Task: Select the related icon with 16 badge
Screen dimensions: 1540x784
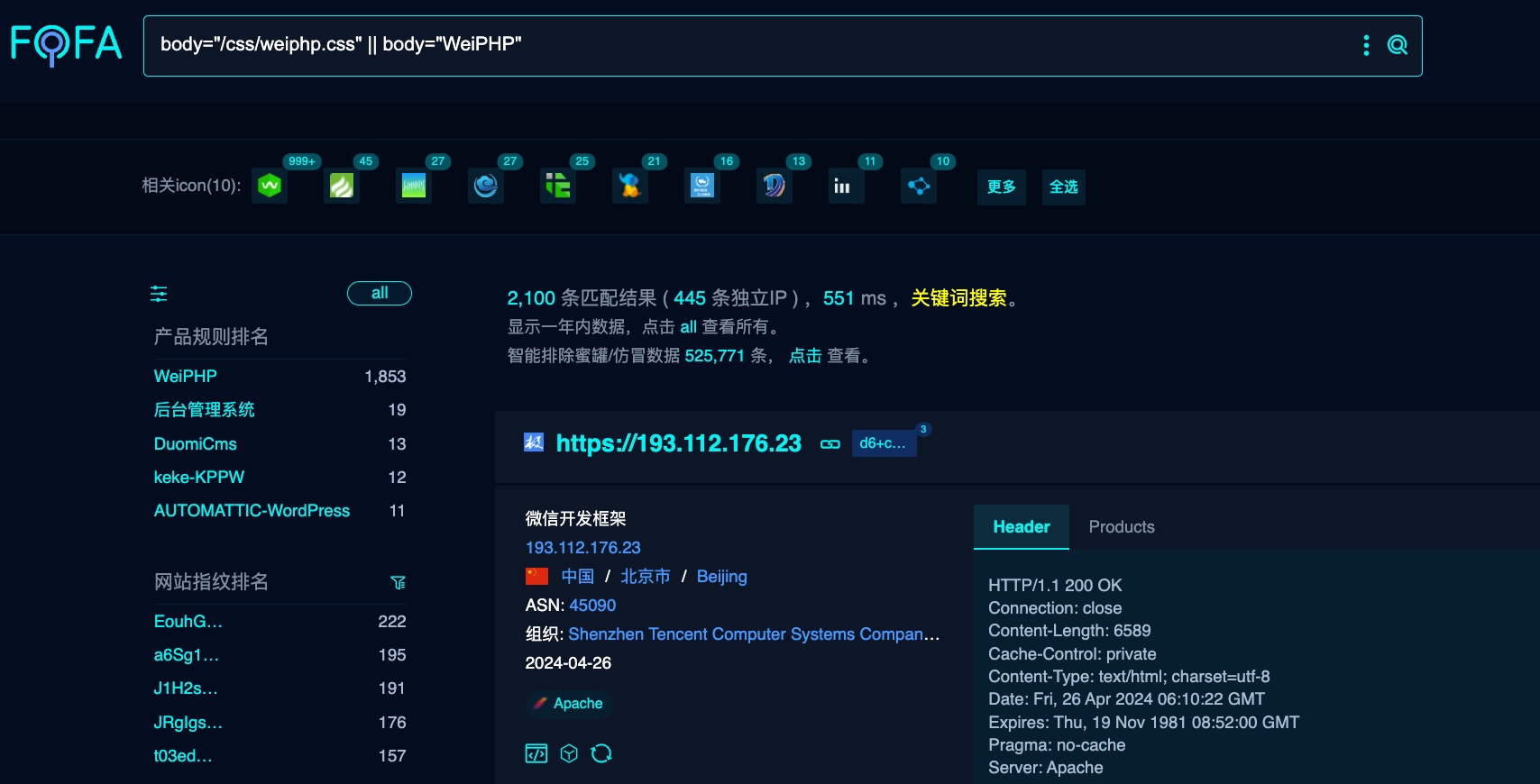Action: pyautogui.click(x=702, y=187)
